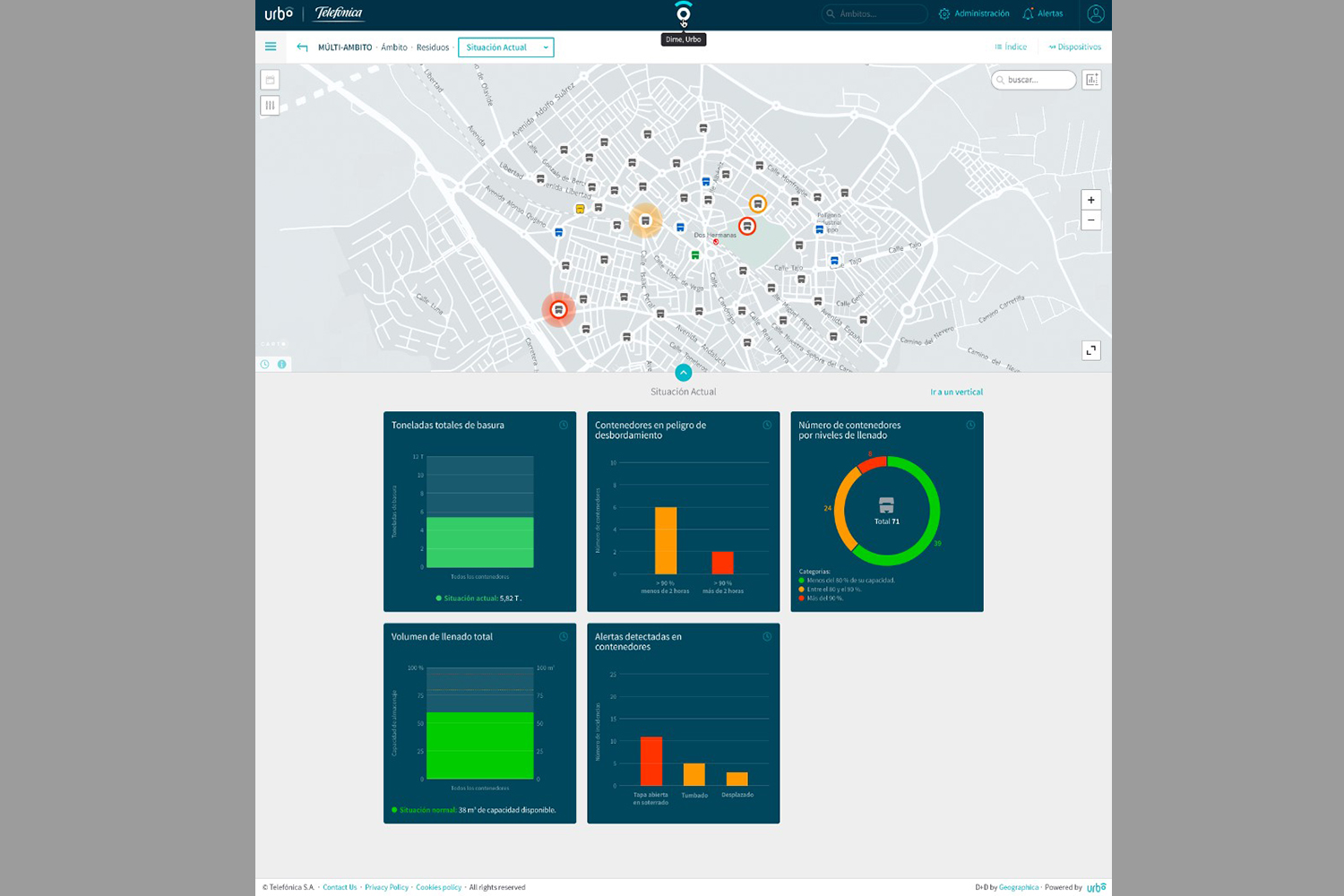Click red Tapa abierta en soterrado bar
The image size is (1344, 896).
[x=651, y=762]
